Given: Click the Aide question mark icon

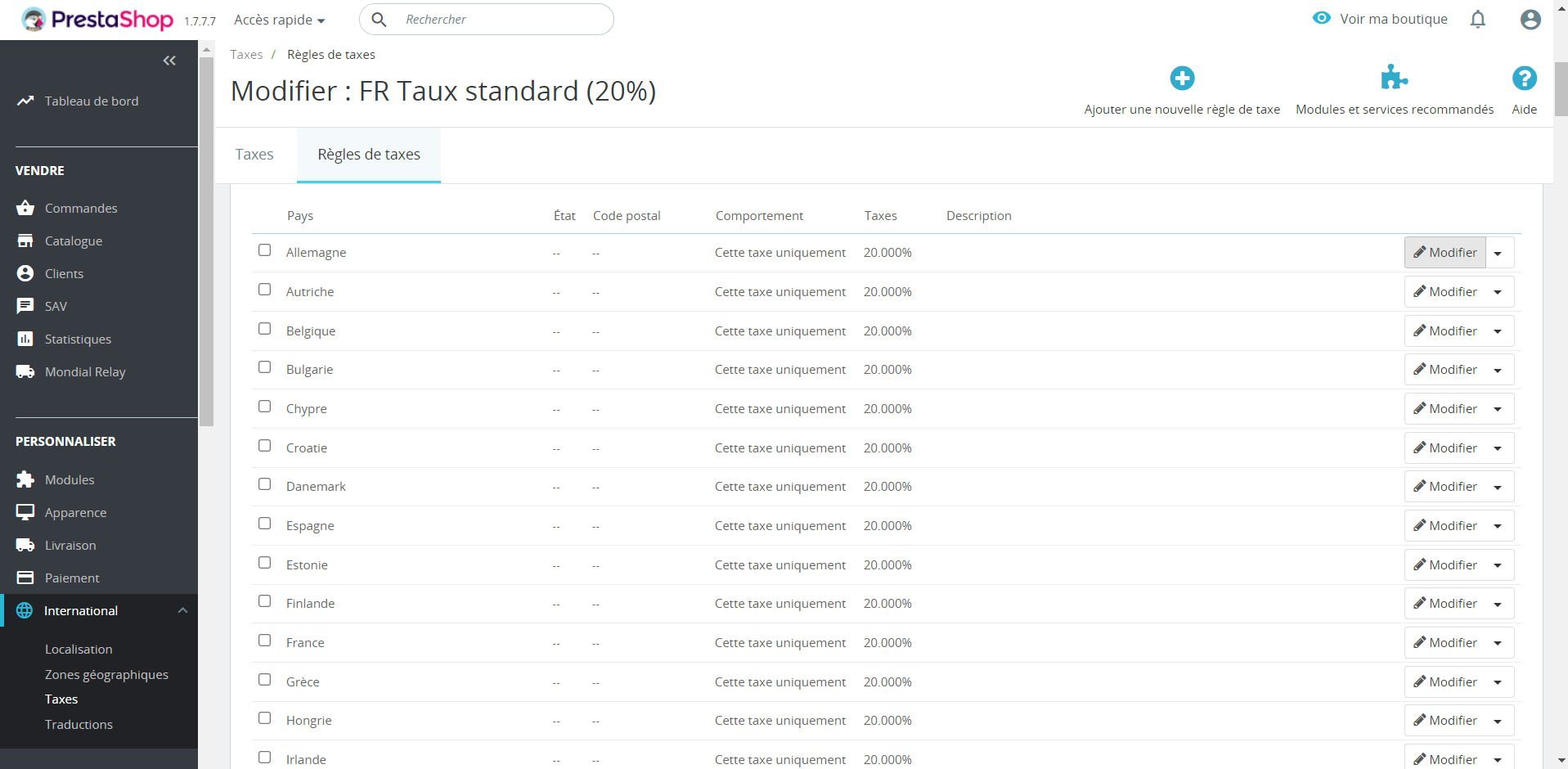Looking at the screenshot, I should click(x=1524, y=79).
